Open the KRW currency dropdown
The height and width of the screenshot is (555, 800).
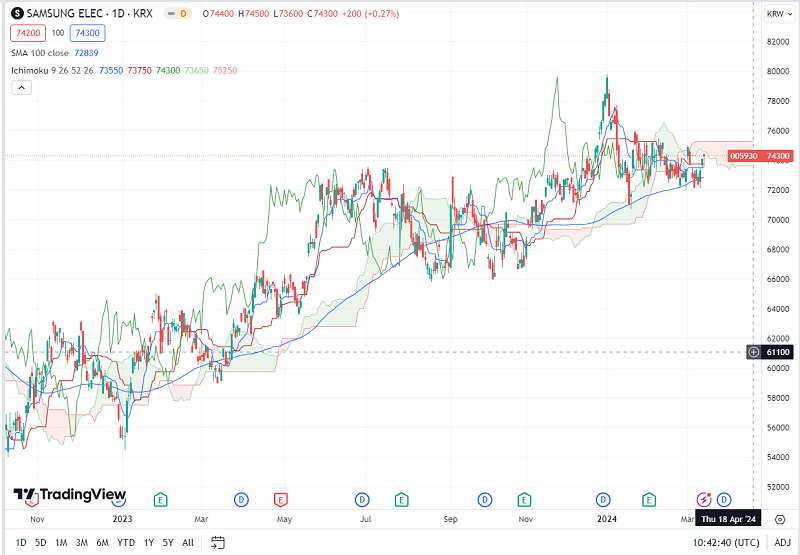point(775,14)
